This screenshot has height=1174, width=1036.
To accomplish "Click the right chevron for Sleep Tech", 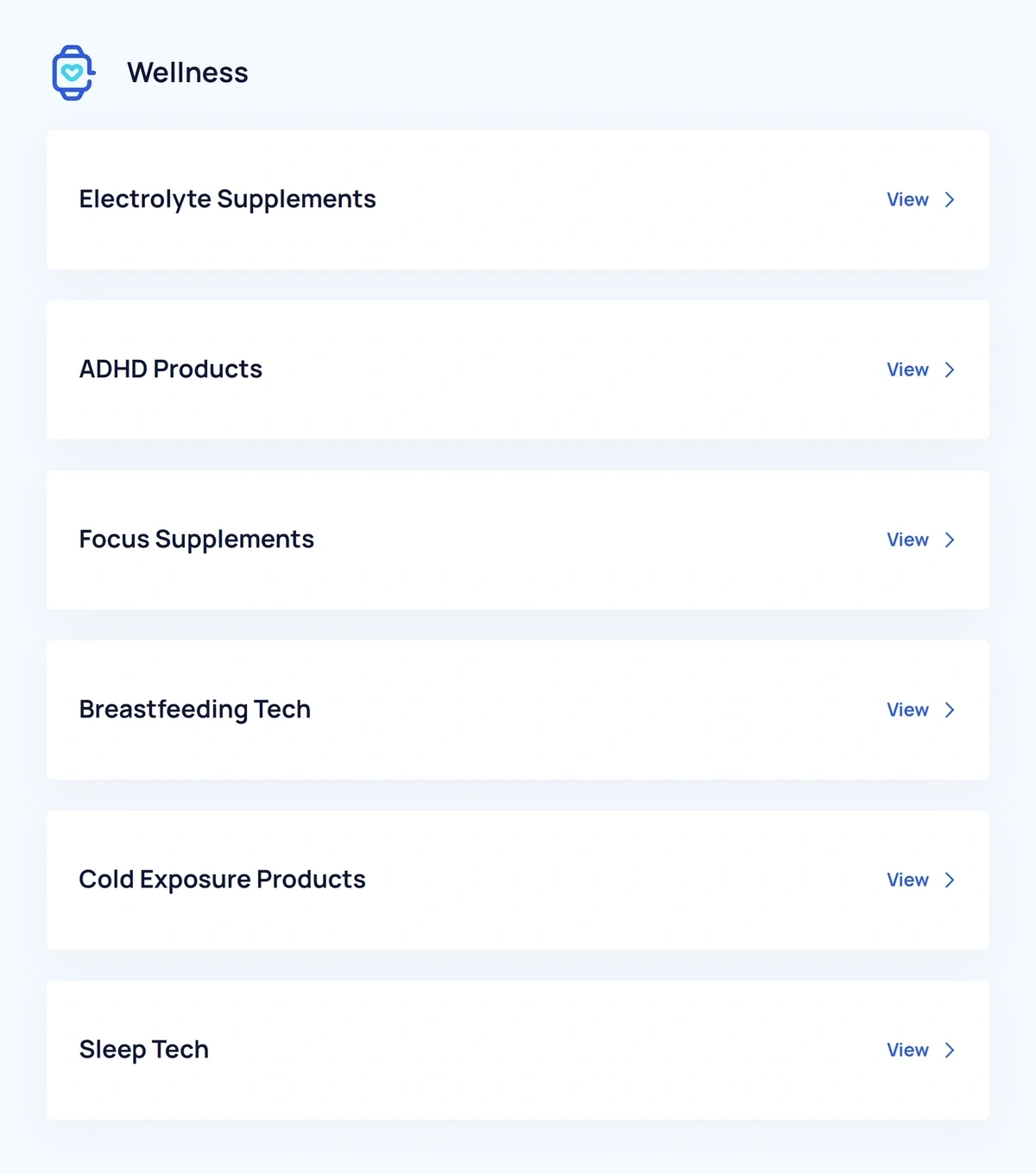I will pos(950,1050).
